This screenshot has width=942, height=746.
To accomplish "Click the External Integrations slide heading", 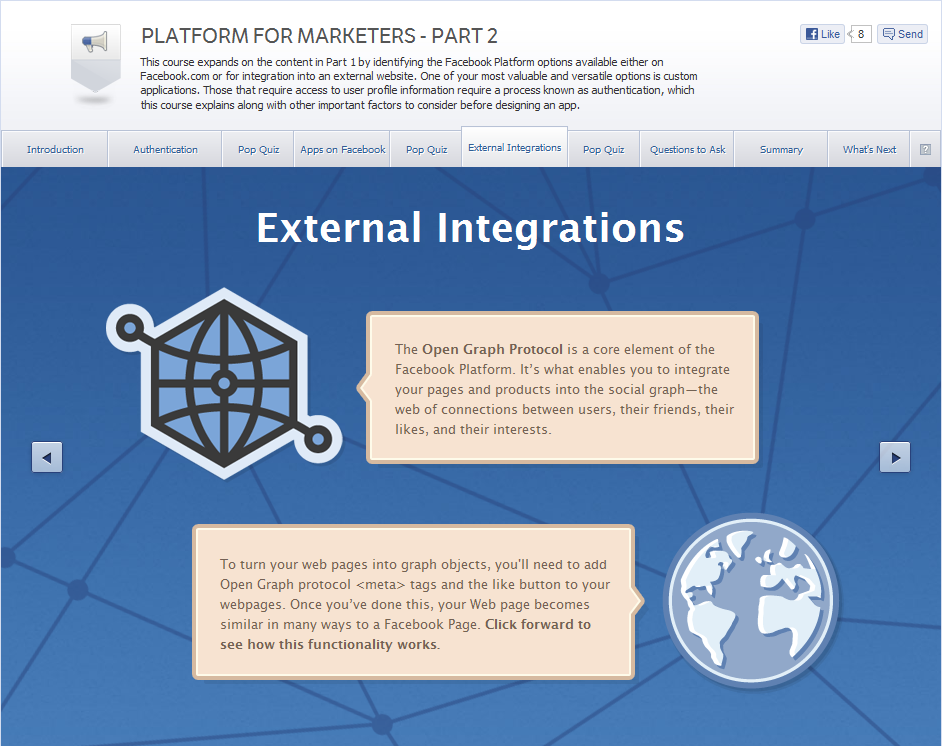I will (470, 228).
